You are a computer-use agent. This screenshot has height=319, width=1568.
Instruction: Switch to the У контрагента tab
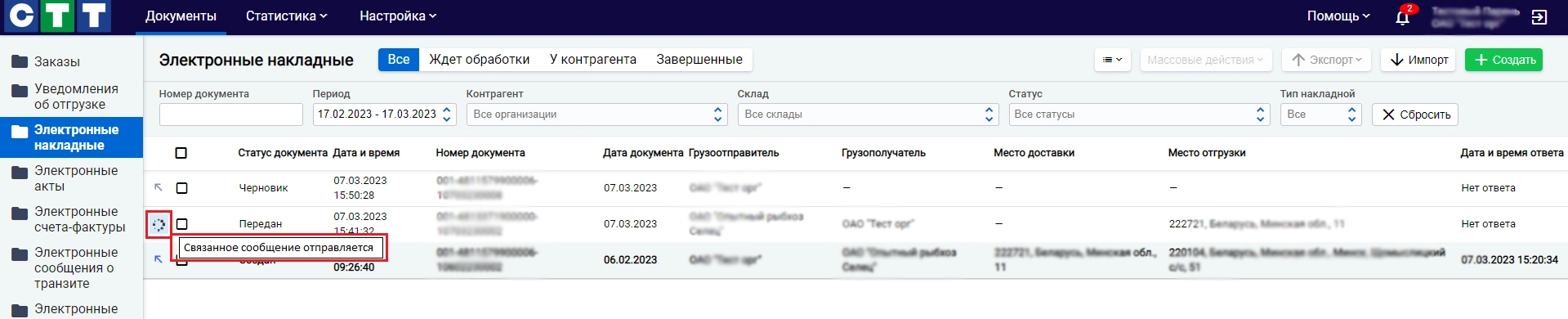593,60
